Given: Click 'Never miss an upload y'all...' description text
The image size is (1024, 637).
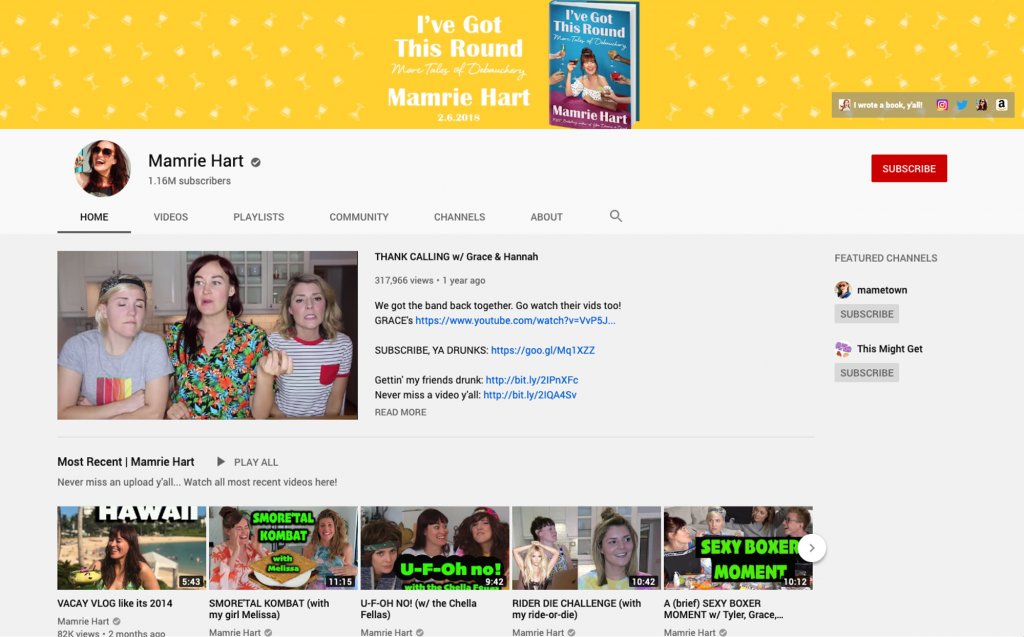Looking at the screenshot, I should pyautogui.click(x=197, y=482).
